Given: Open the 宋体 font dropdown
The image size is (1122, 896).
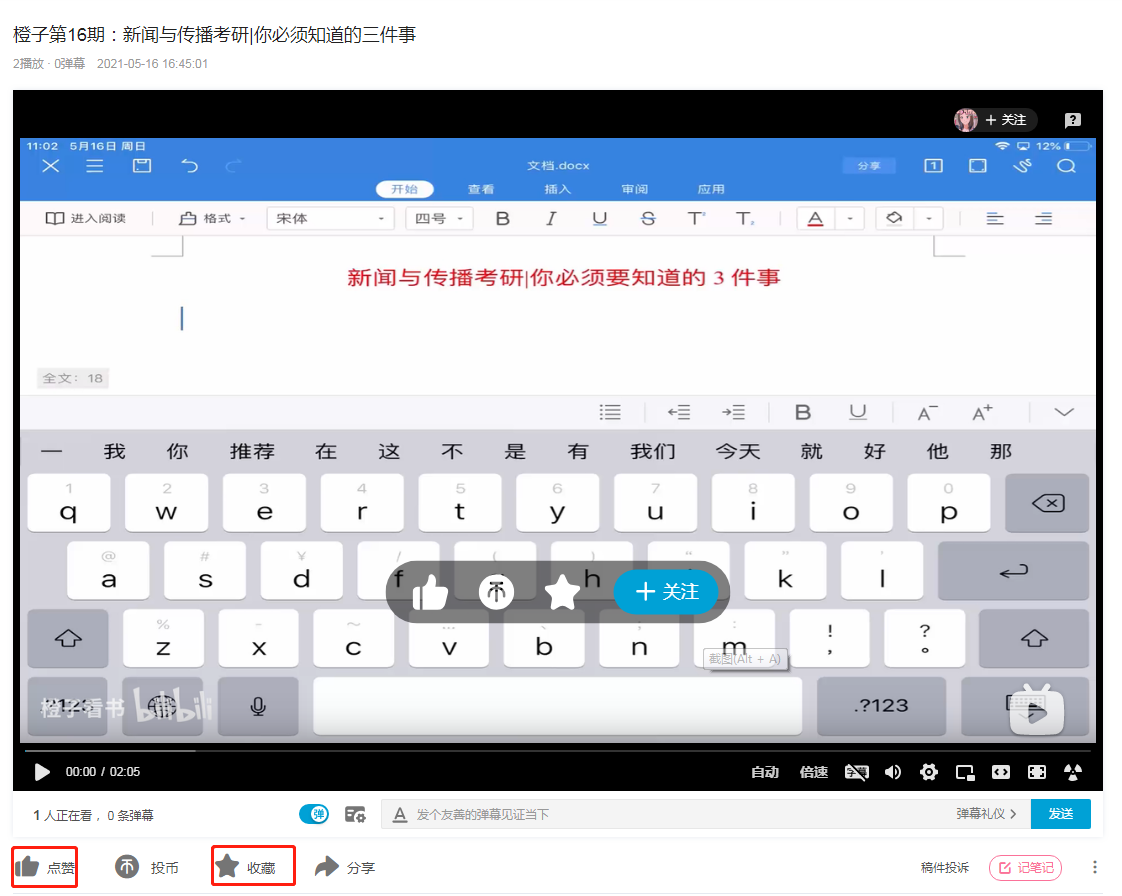Looking at the screenshot, I should pos(330,218).
